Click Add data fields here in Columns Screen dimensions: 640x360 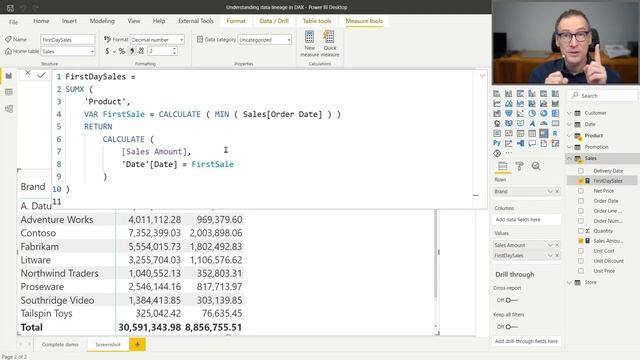[x=526, y=220]
